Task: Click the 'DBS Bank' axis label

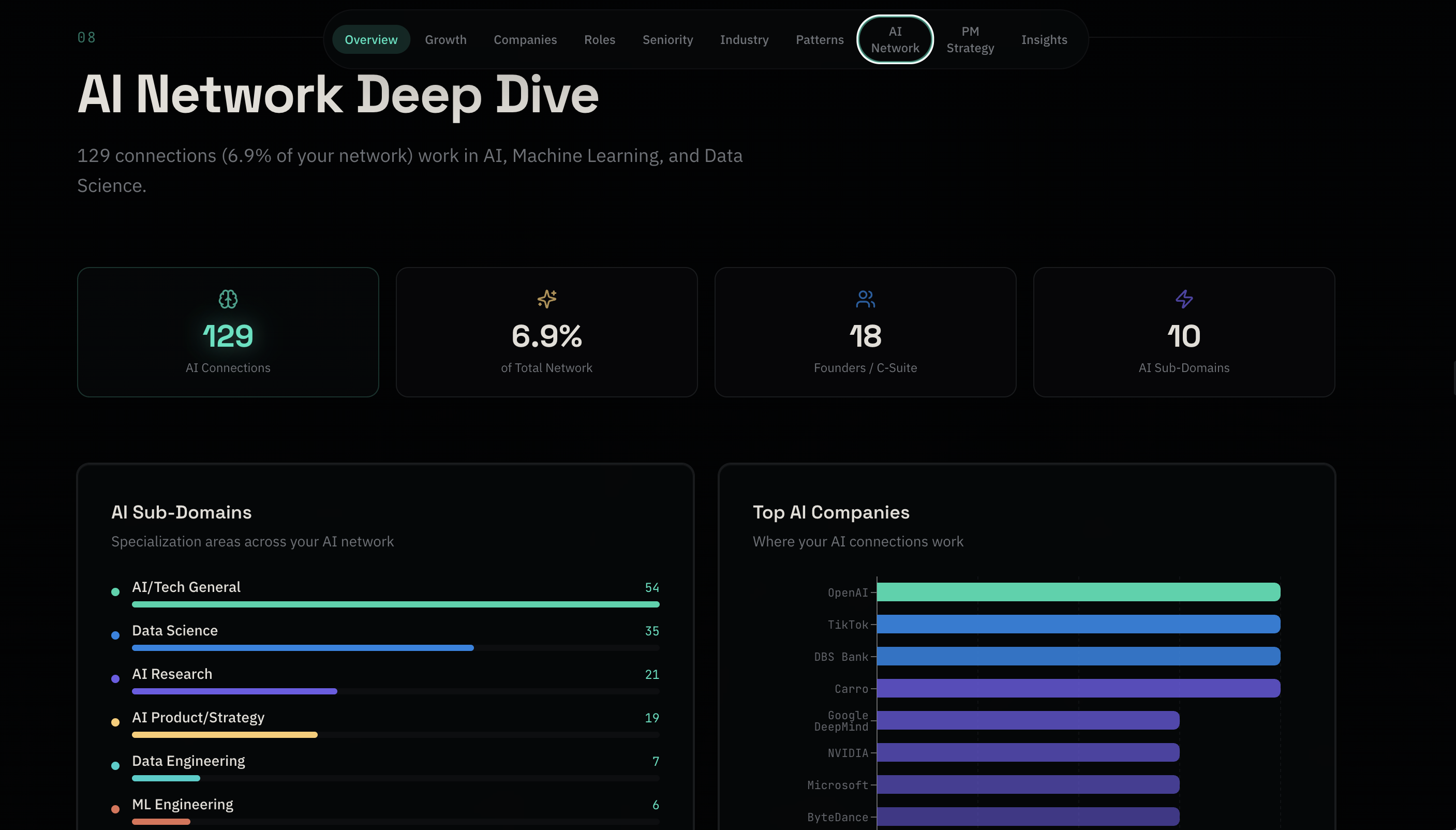Action: 841,657
